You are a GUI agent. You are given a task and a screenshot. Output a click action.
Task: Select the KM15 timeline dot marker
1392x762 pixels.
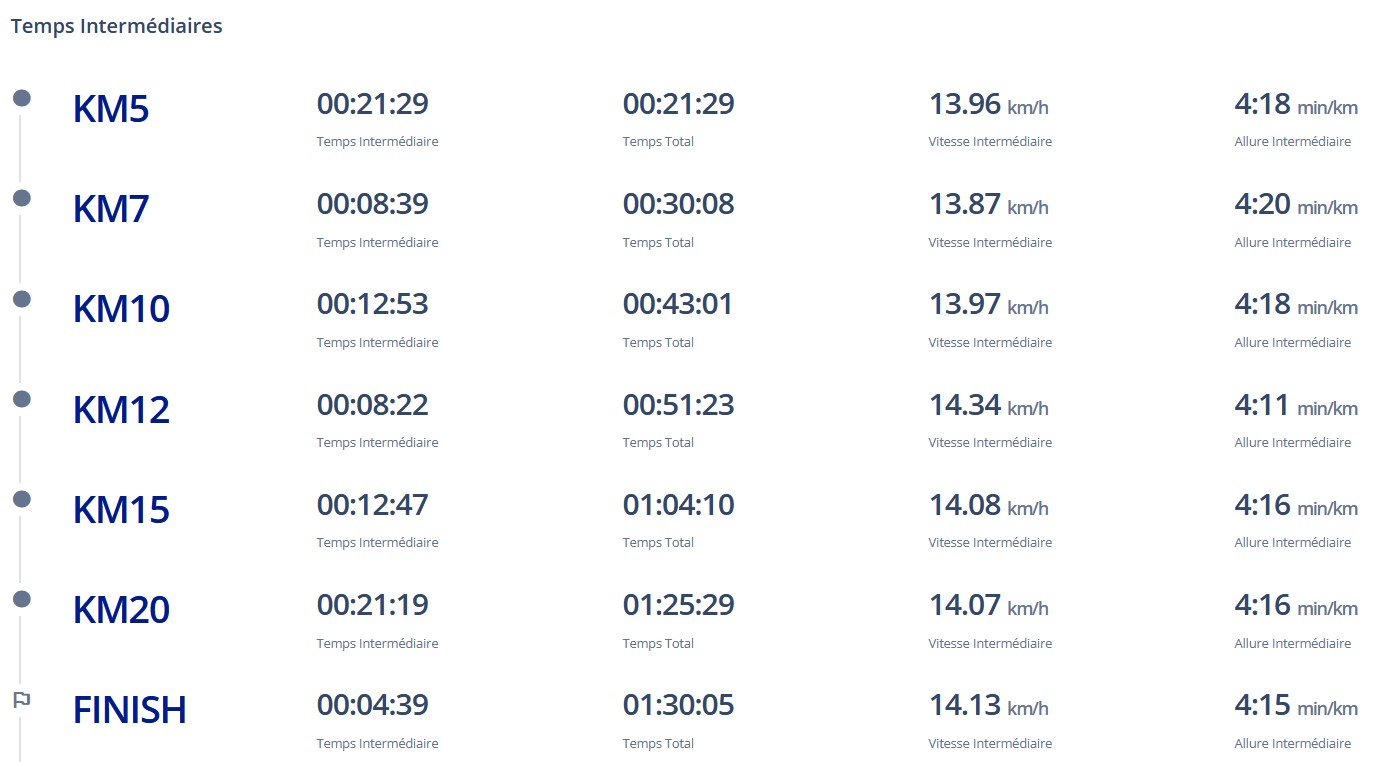pyautogui.click(x=21, y=499)
